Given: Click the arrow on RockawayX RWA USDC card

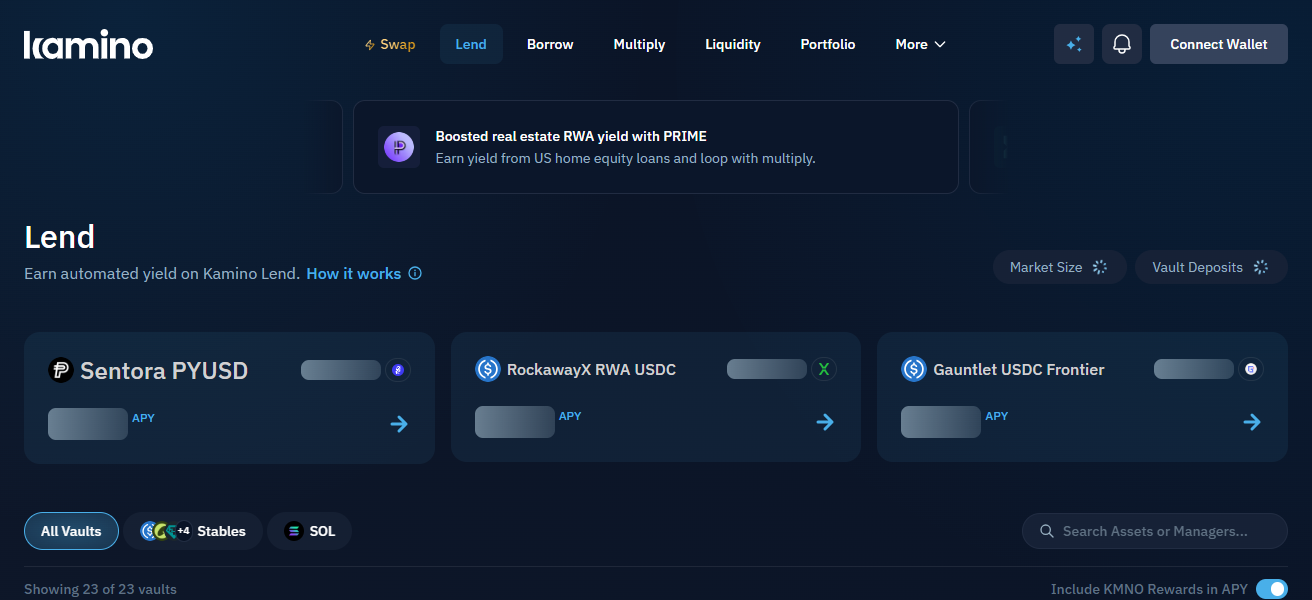Looking at the screenshot, I should (x=825, y=422).
